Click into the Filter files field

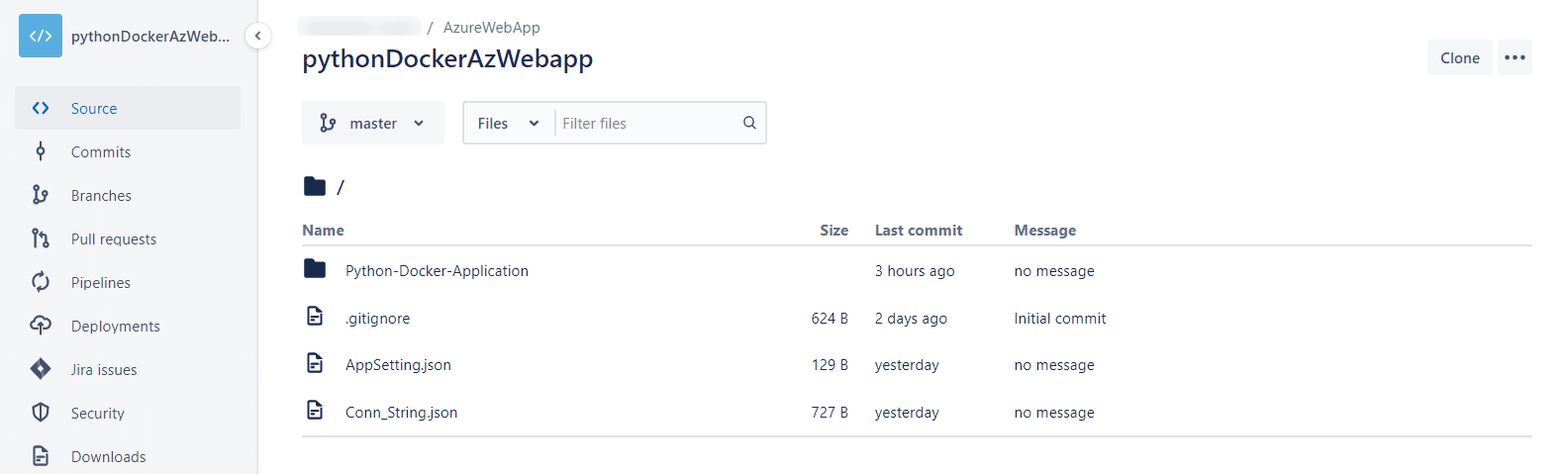(648, 123)
